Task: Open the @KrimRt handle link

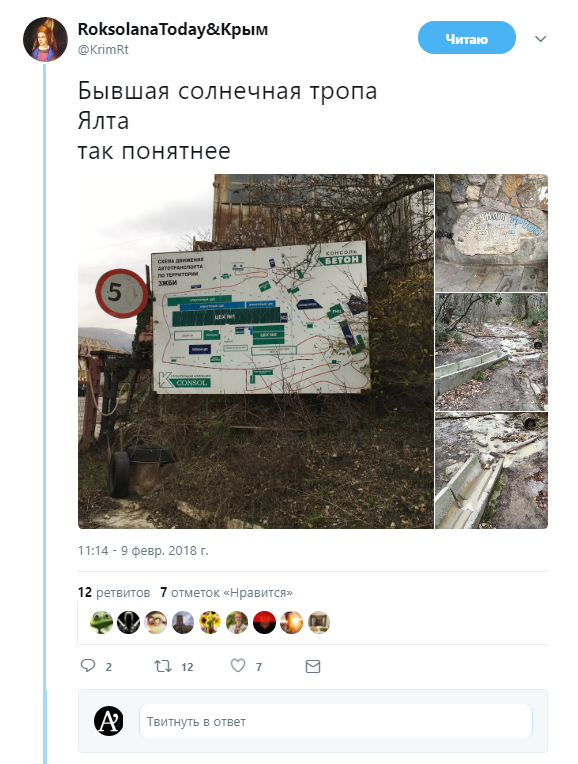Action: pos(103,50)
